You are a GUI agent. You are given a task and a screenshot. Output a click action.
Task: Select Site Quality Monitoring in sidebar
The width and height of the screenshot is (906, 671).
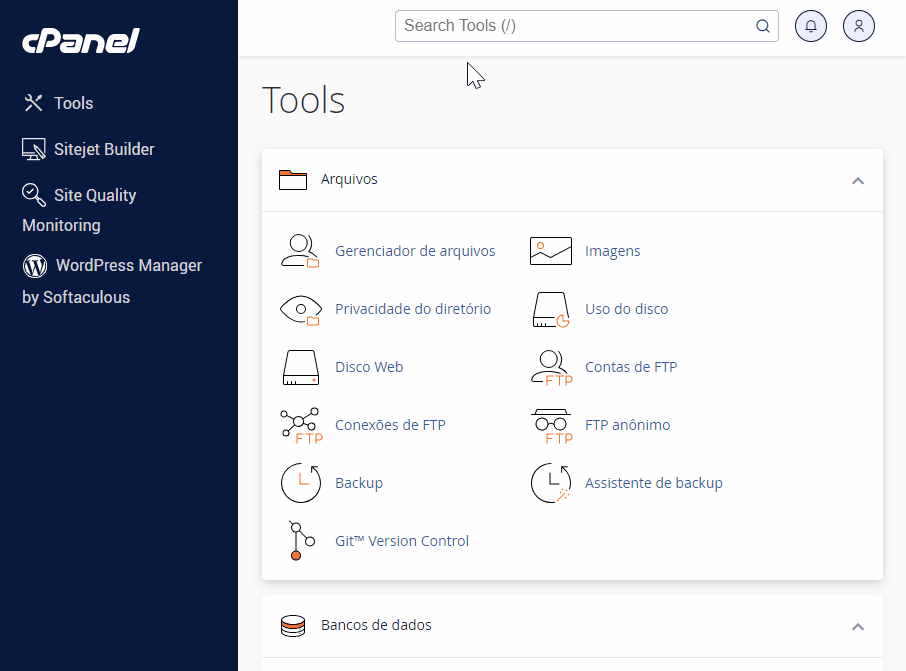(x=79, y=210)
